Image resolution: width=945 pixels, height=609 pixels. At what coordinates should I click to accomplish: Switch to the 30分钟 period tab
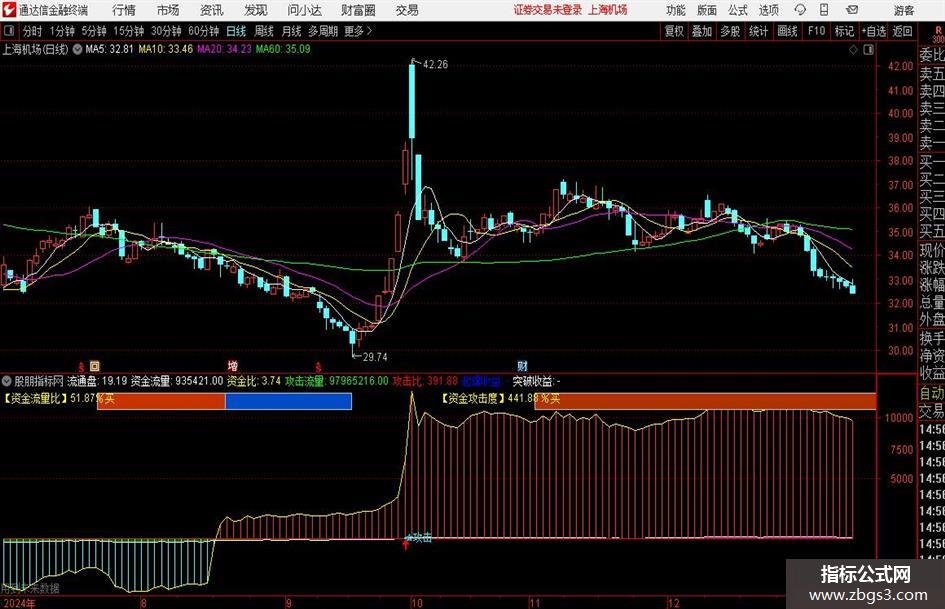tap(166, 31)
